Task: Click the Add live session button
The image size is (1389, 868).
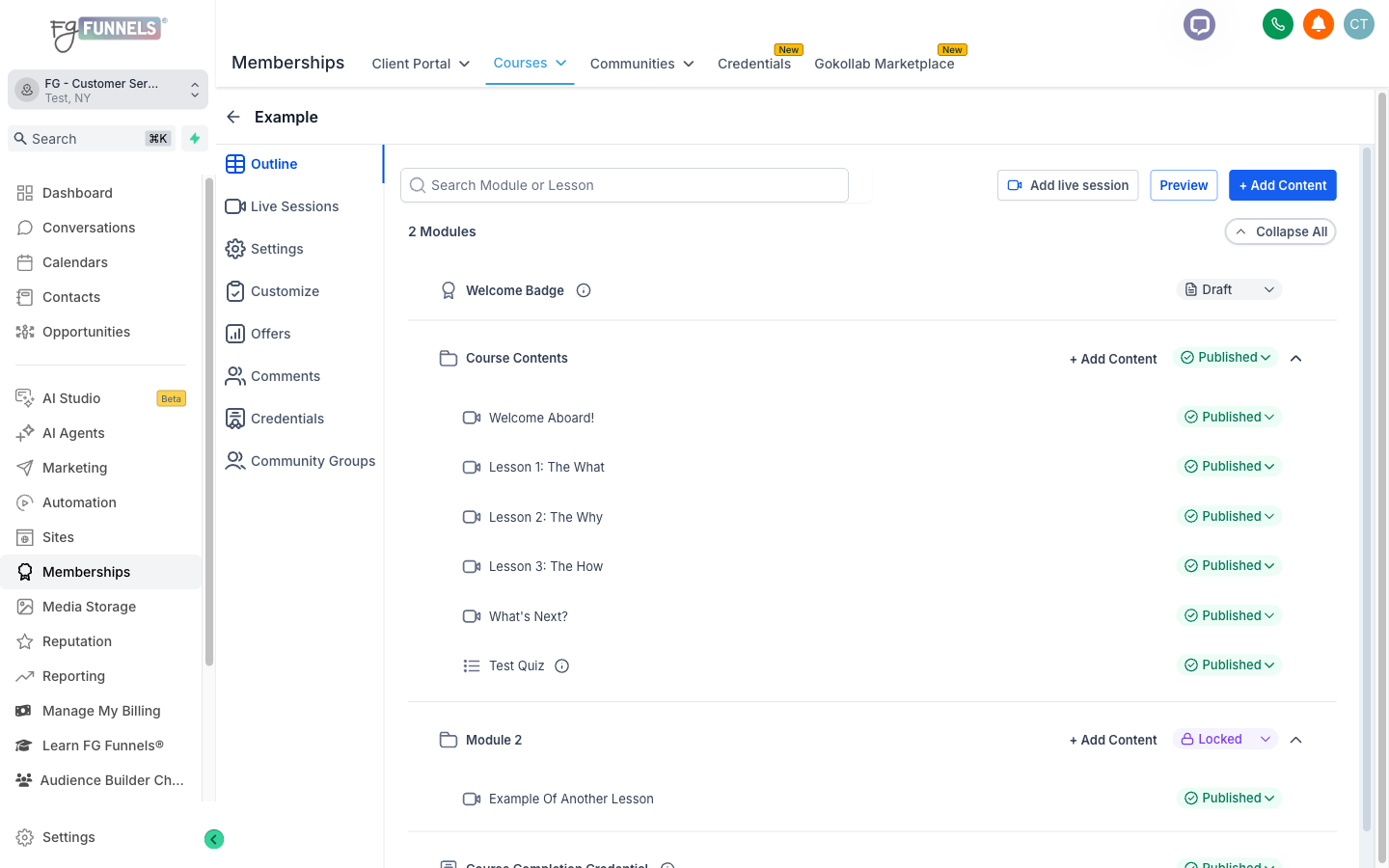Action: tap(1068, 185)
